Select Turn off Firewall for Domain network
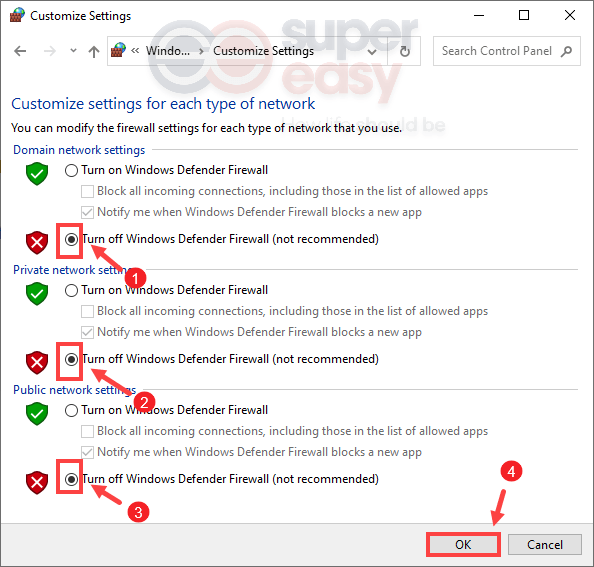Viewport: 594px width, 567px height. (71, 239)
